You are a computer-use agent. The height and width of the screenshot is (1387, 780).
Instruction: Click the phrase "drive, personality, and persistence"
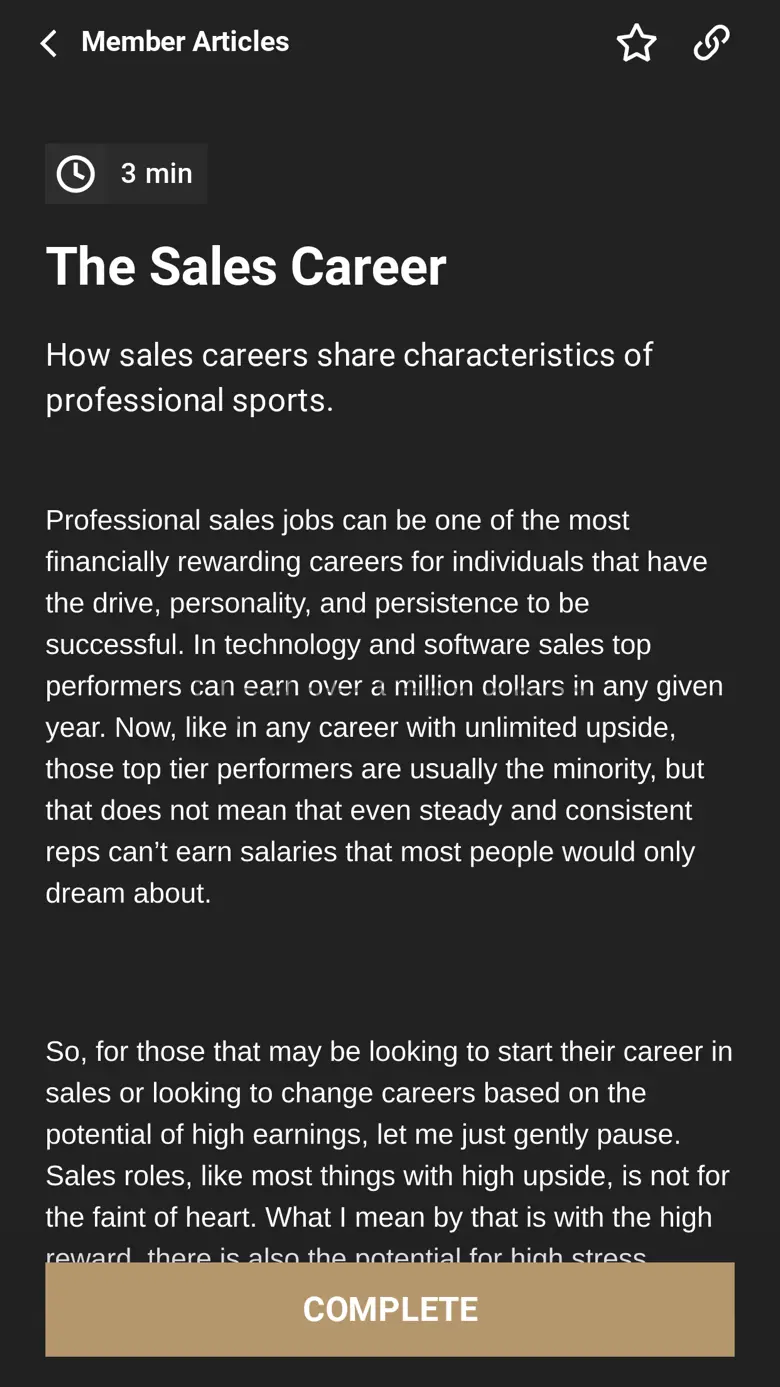click(x=347, y=603)
